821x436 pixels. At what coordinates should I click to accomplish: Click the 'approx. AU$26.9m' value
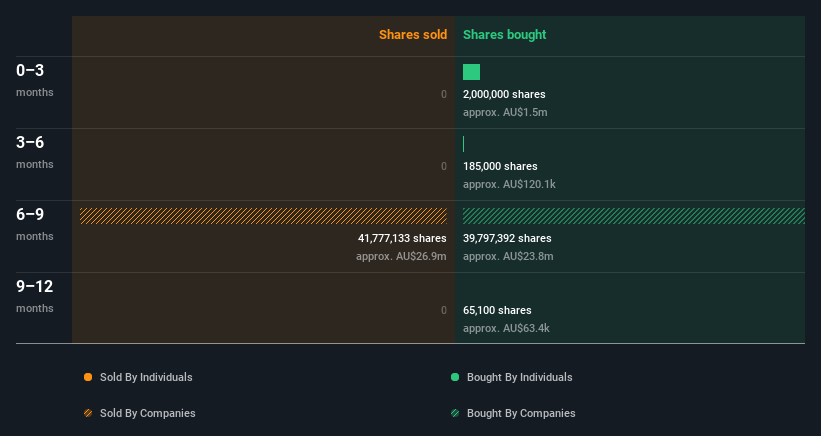pyautogui.click(x=401, y=256)
